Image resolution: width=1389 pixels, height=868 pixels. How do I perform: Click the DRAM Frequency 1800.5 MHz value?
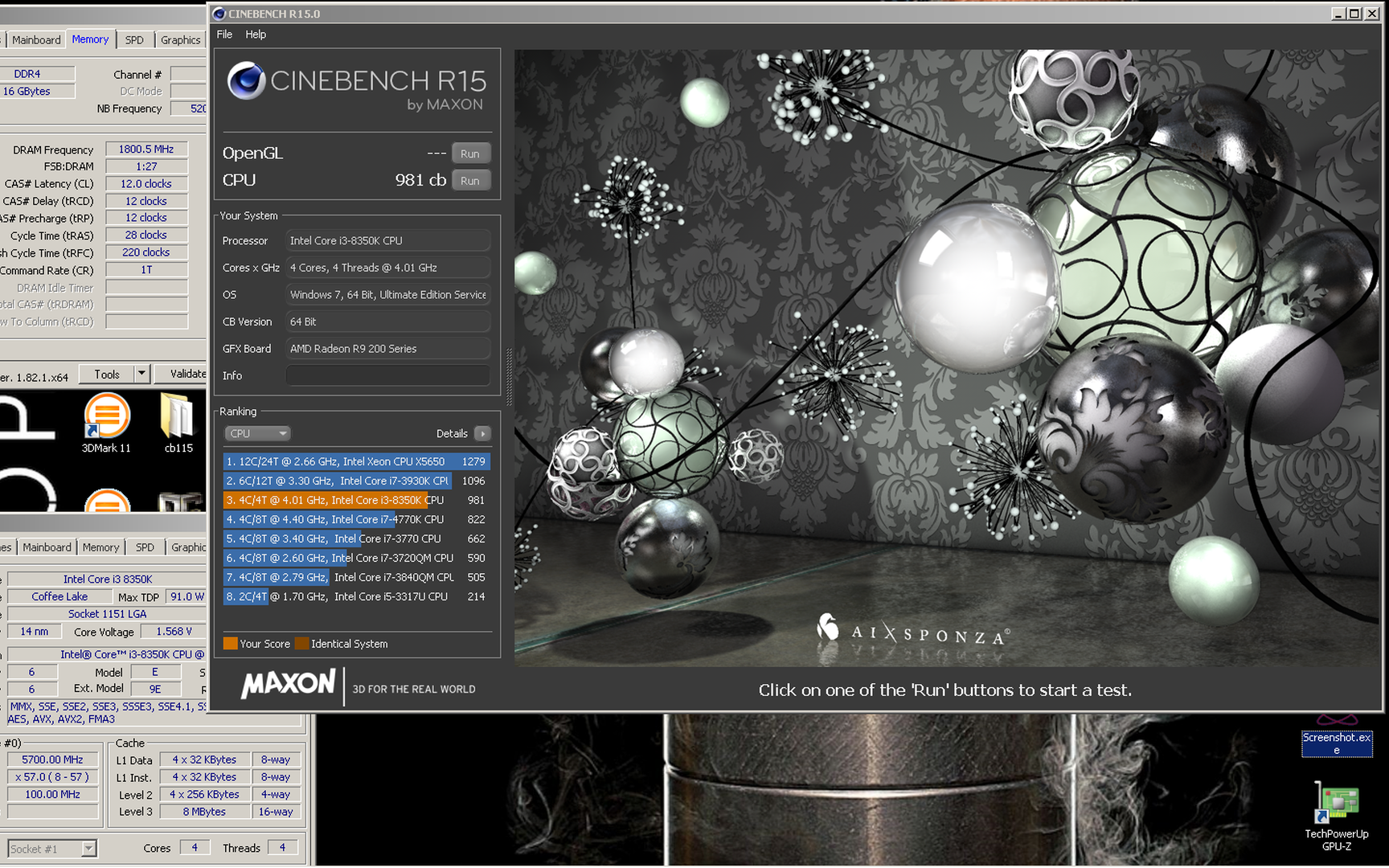coord(146,149)
